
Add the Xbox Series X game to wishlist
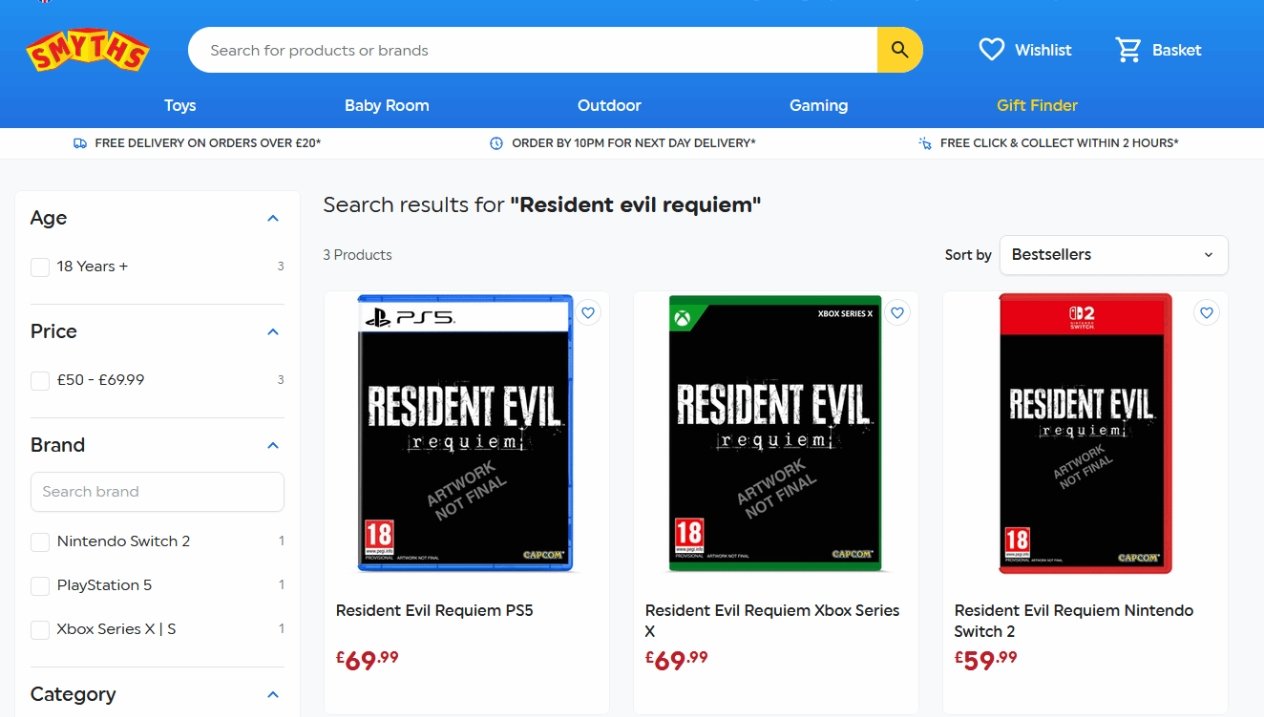coord(897,313)
